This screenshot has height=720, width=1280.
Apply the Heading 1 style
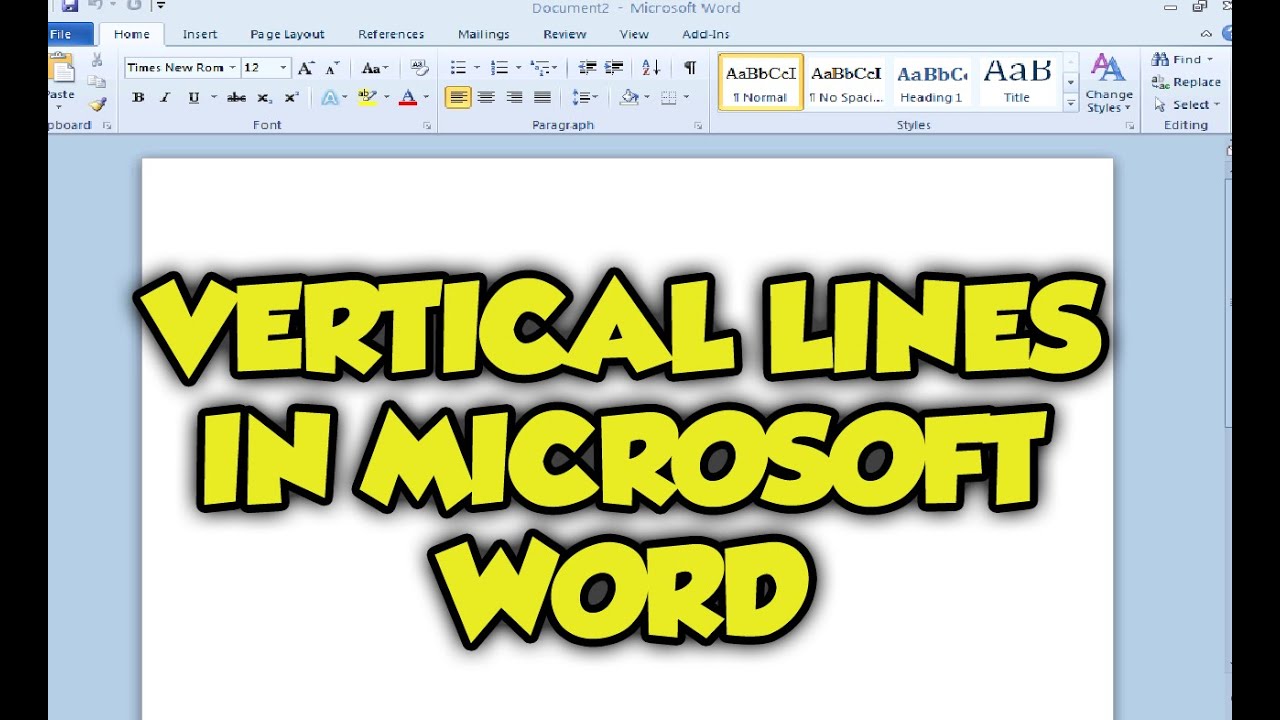(x=931, y=81)
